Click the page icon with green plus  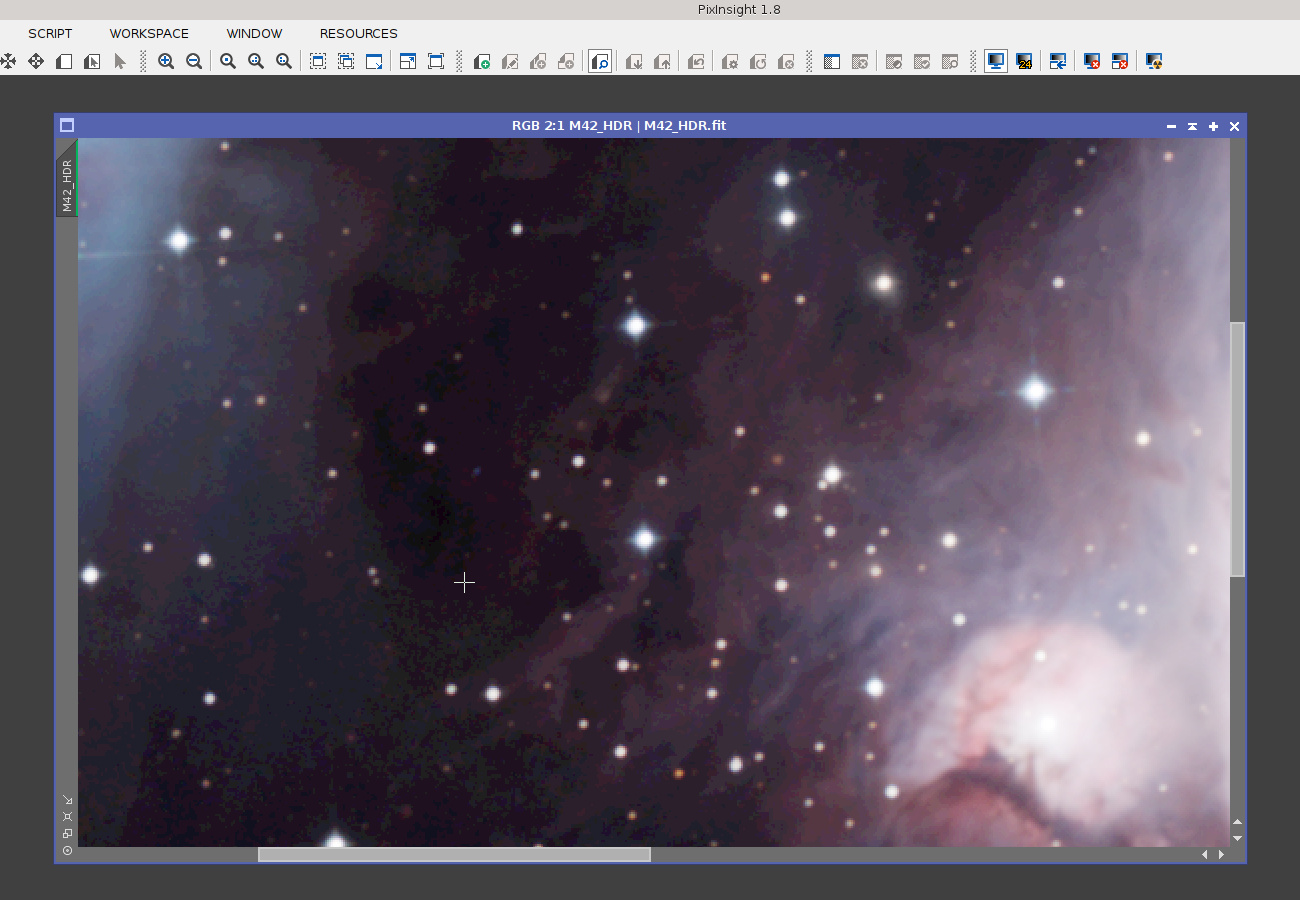tap(482, 61)
